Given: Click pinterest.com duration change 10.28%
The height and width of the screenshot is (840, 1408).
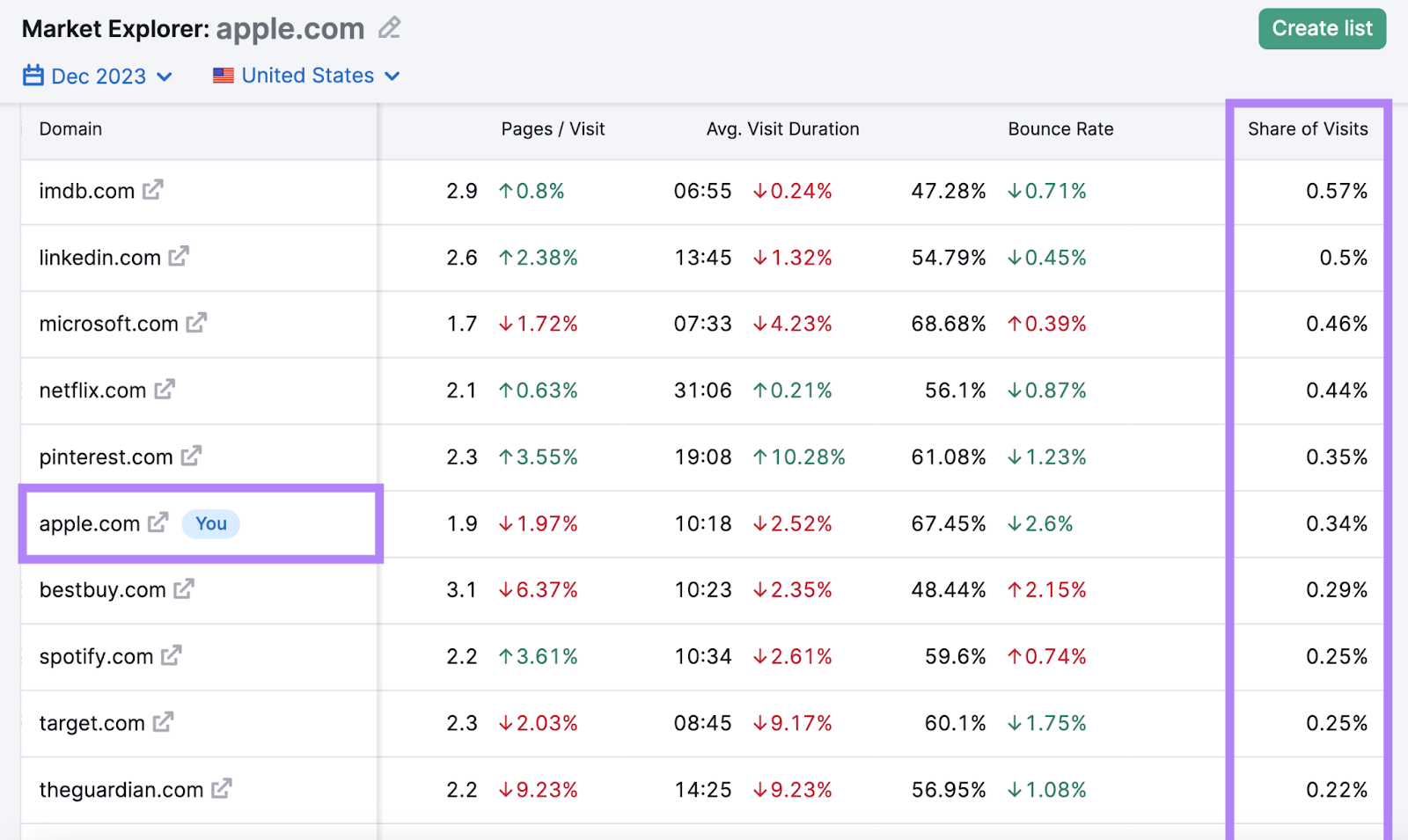Looking at the screenshot, I should (x=799, y=457).
